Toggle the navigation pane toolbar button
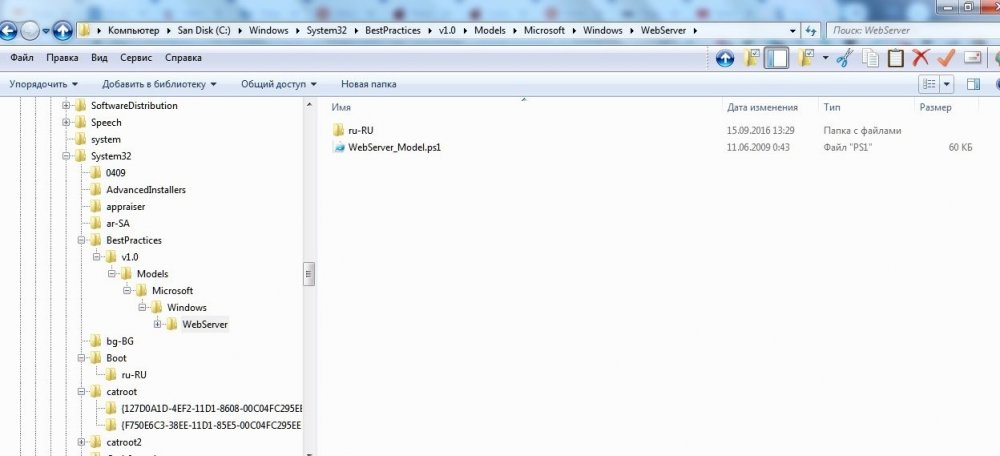 tap(776, 58)
